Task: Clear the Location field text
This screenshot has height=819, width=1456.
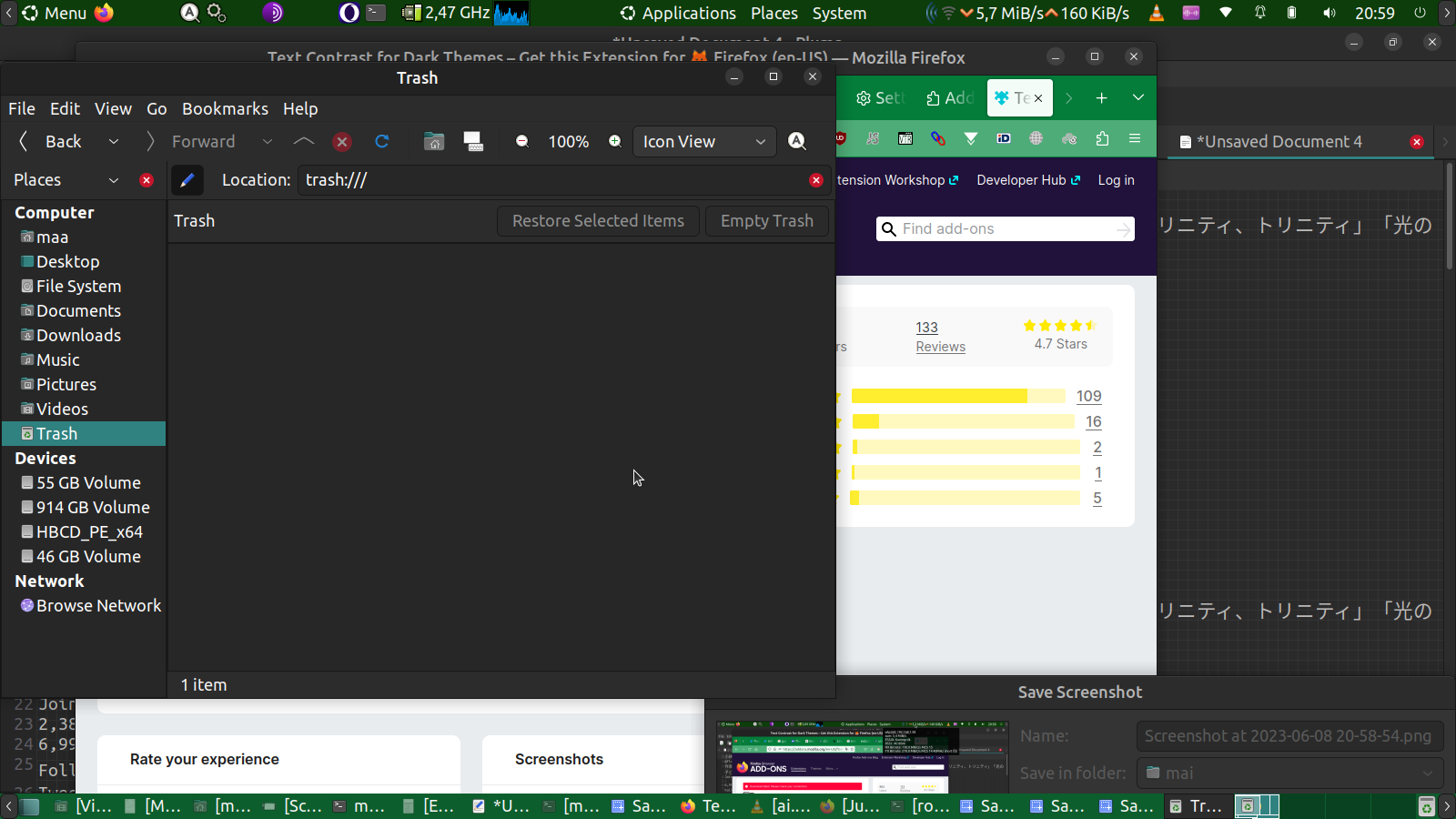Action: pyautogui.click(x=815, y=180)
